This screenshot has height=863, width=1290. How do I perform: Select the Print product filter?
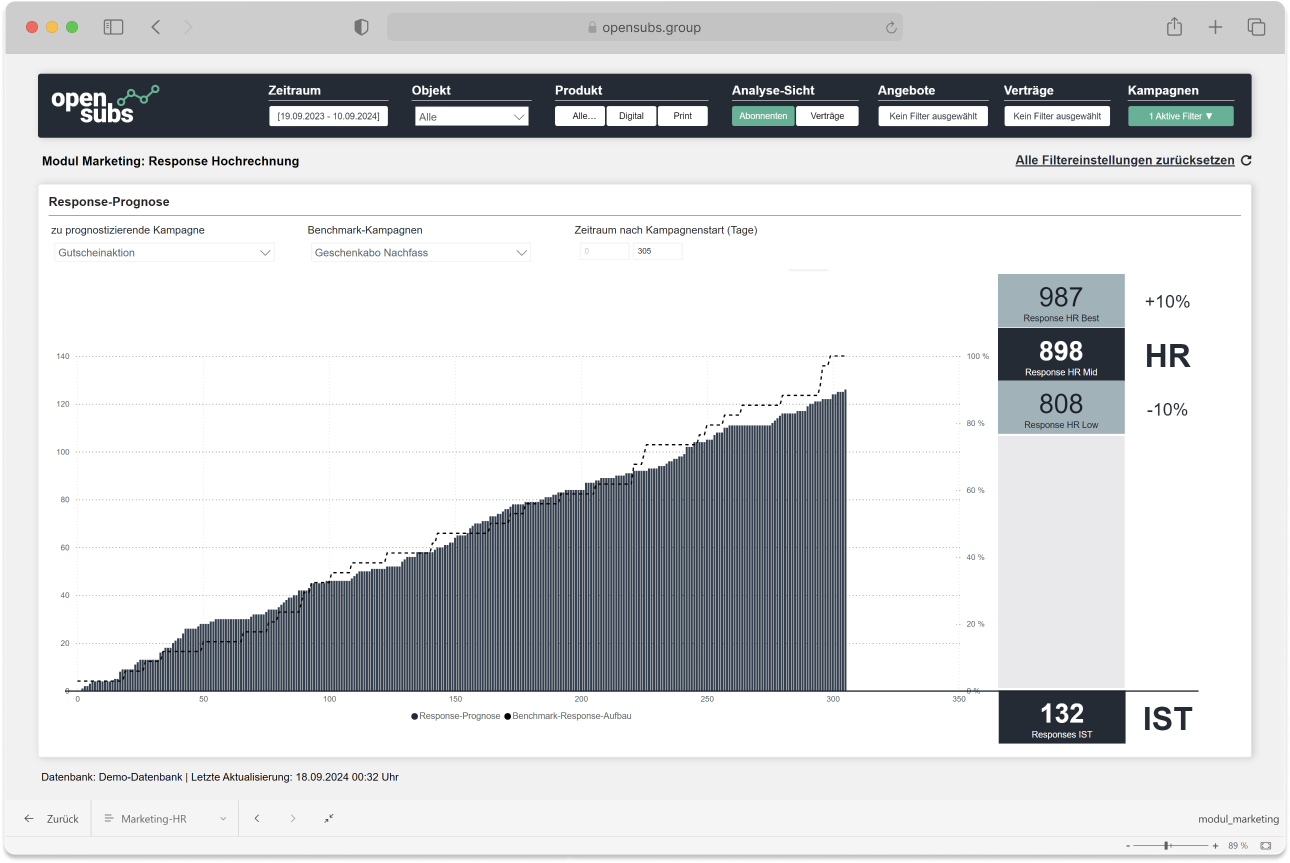682,116
